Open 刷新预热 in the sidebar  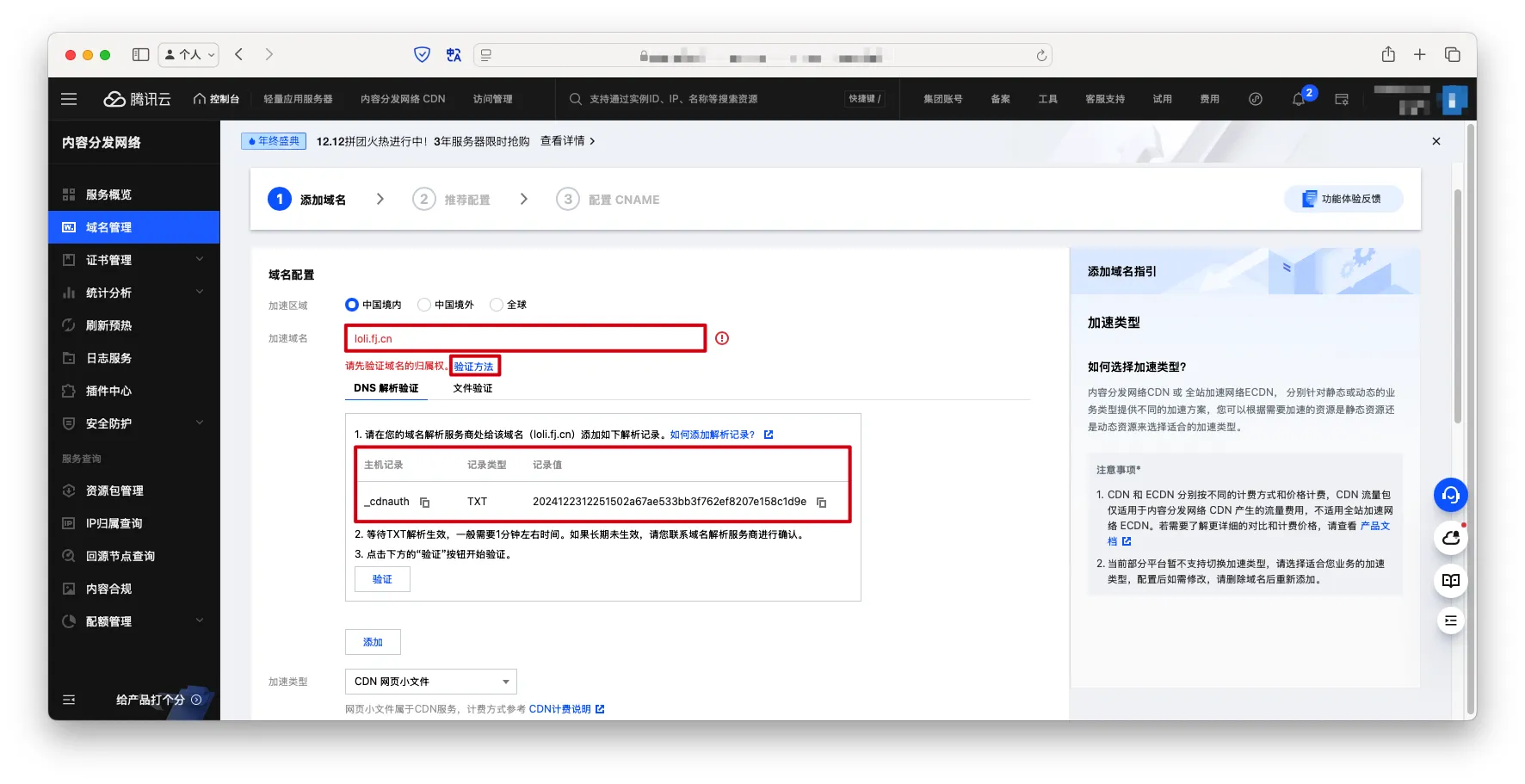[108, 325]
